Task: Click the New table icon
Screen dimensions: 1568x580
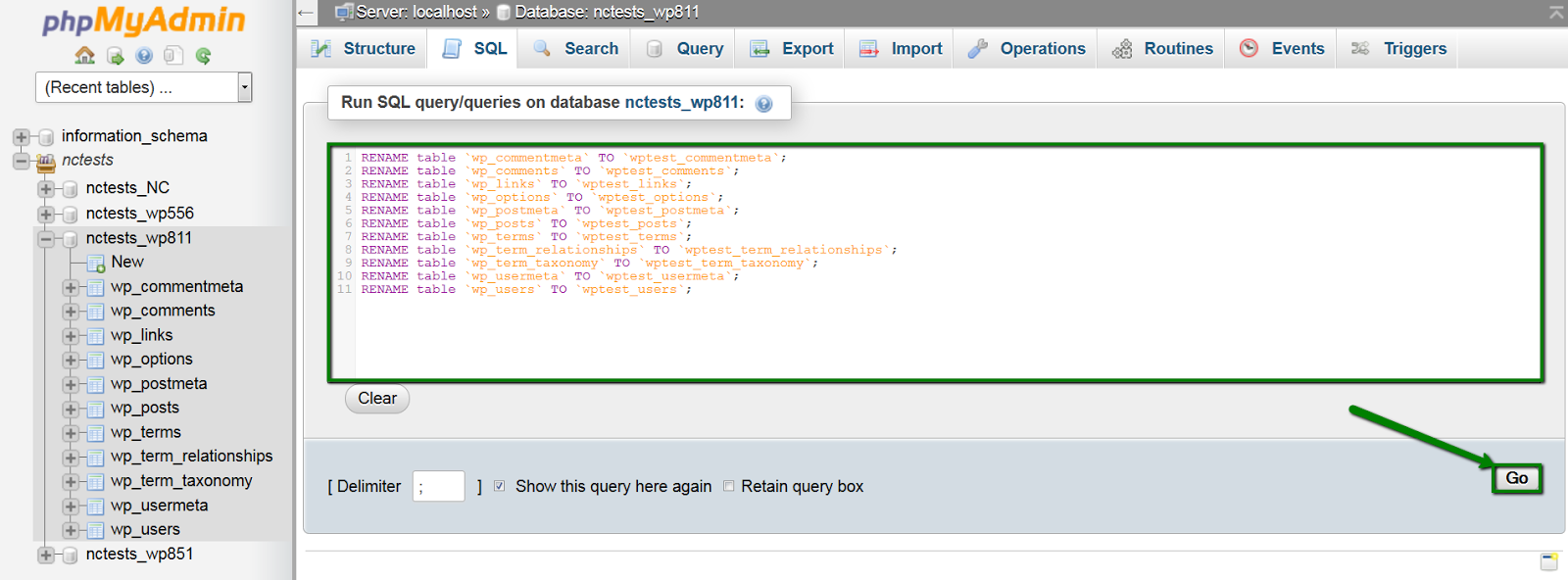Action: pos(96,263)
